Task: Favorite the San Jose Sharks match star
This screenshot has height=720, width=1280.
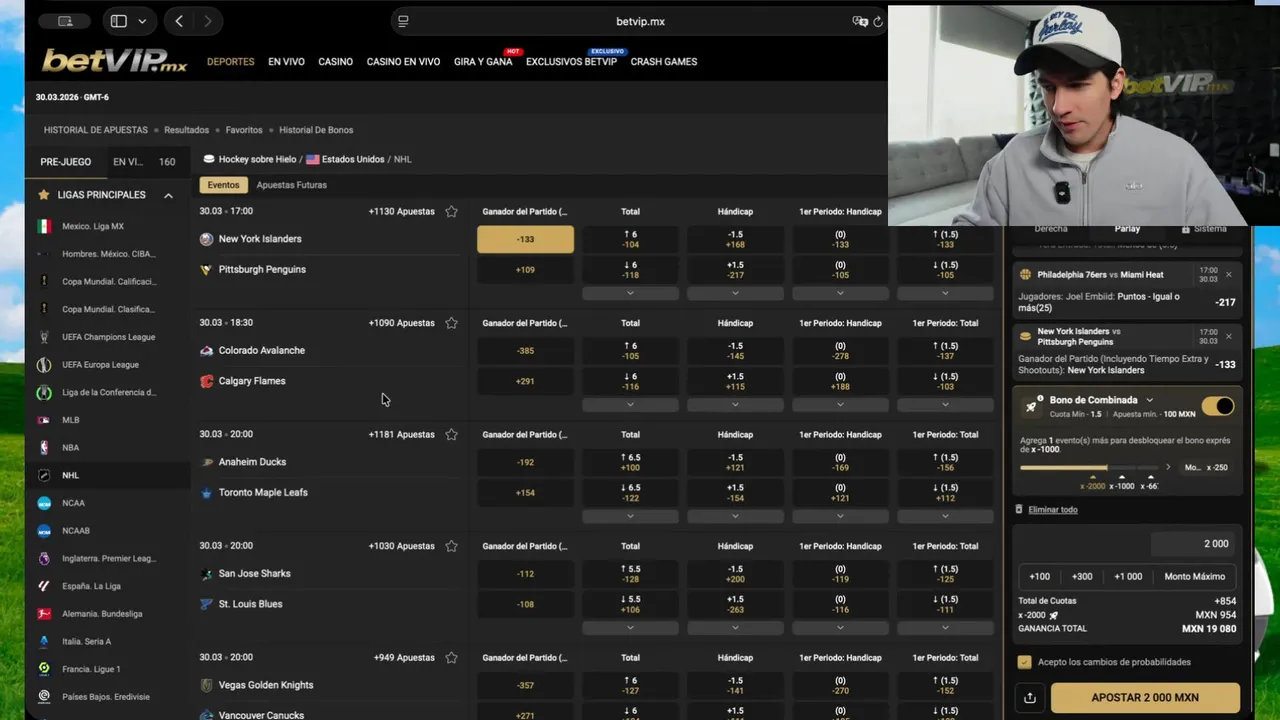Action: (451, 546)
